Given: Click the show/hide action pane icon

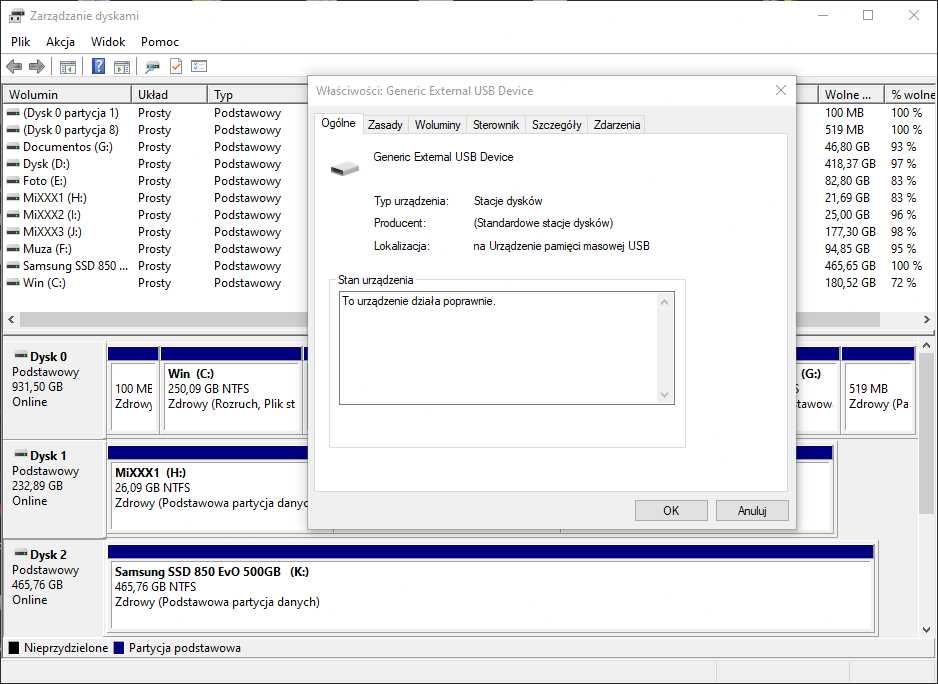Looking at the screenshot, I should click(x=122, y=66).
